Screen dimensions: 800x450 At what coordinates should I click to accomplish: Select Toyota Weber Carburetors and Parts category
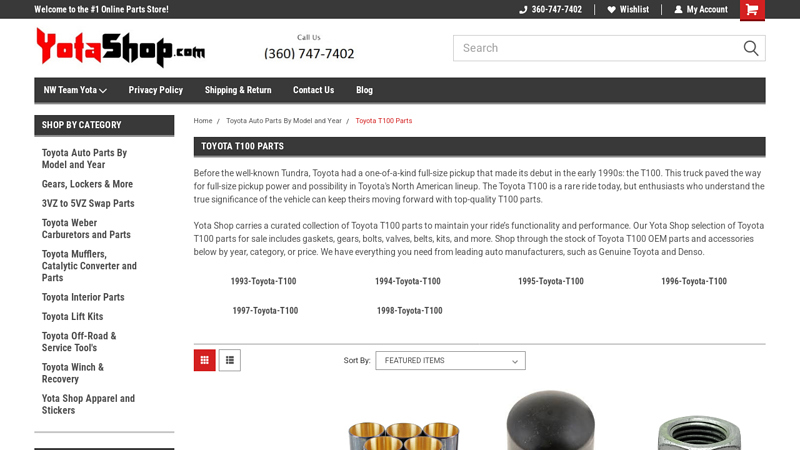coord(86,229)
